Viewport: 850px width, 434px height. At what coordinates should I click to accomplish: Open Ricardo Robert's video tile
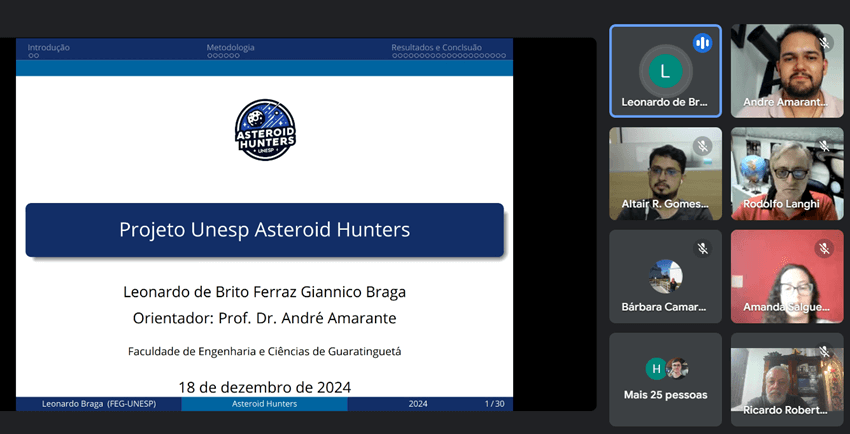point(787,379)
